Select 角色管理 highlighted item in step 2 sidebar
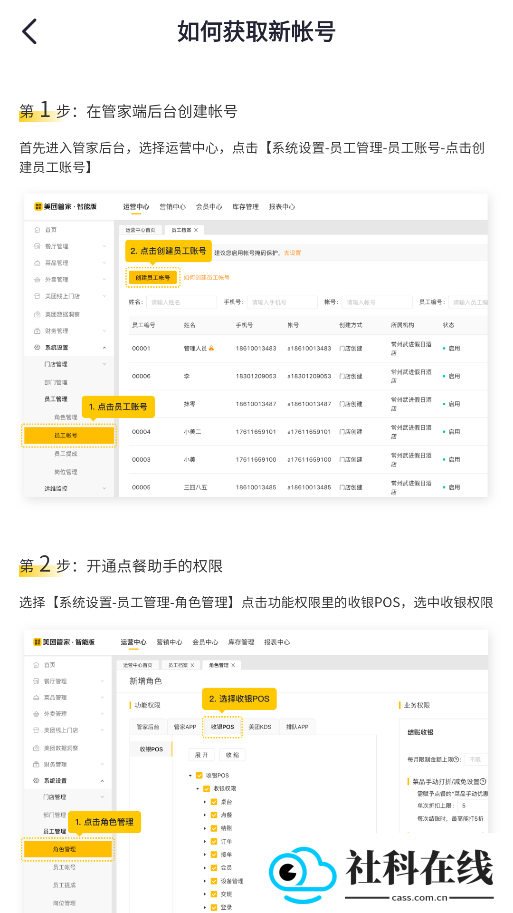 (68, 850)
